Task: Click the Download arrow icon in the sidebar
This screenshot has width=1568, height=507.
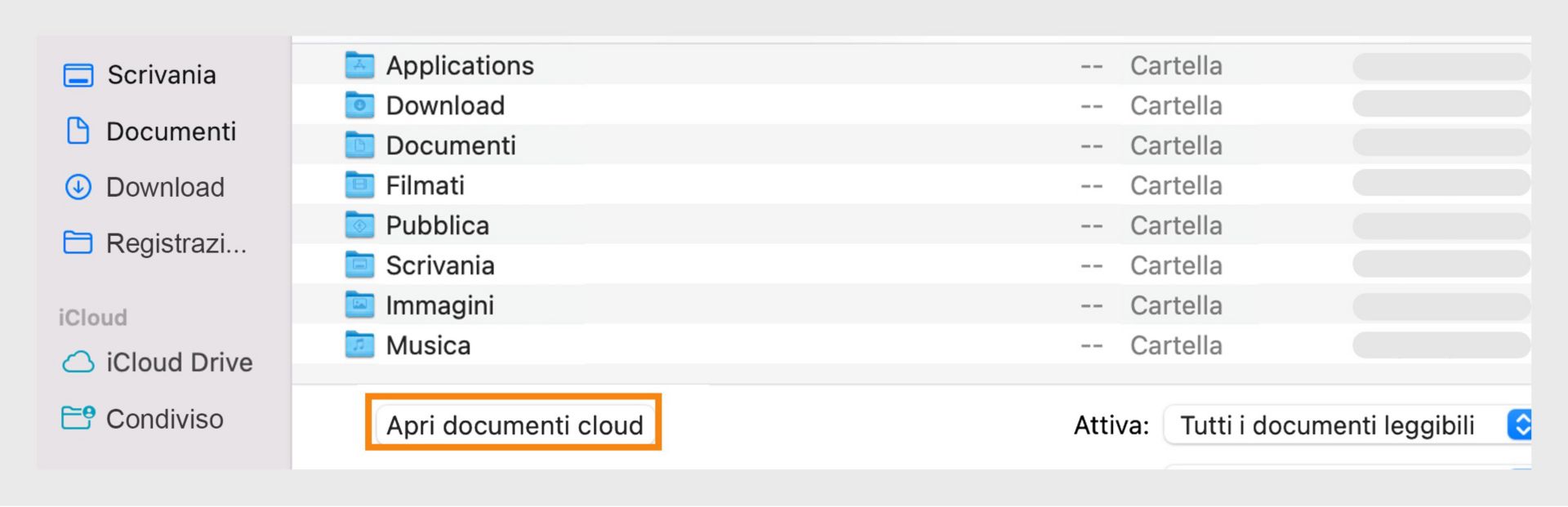Action: pyautogui.click(x=77, y=187)
